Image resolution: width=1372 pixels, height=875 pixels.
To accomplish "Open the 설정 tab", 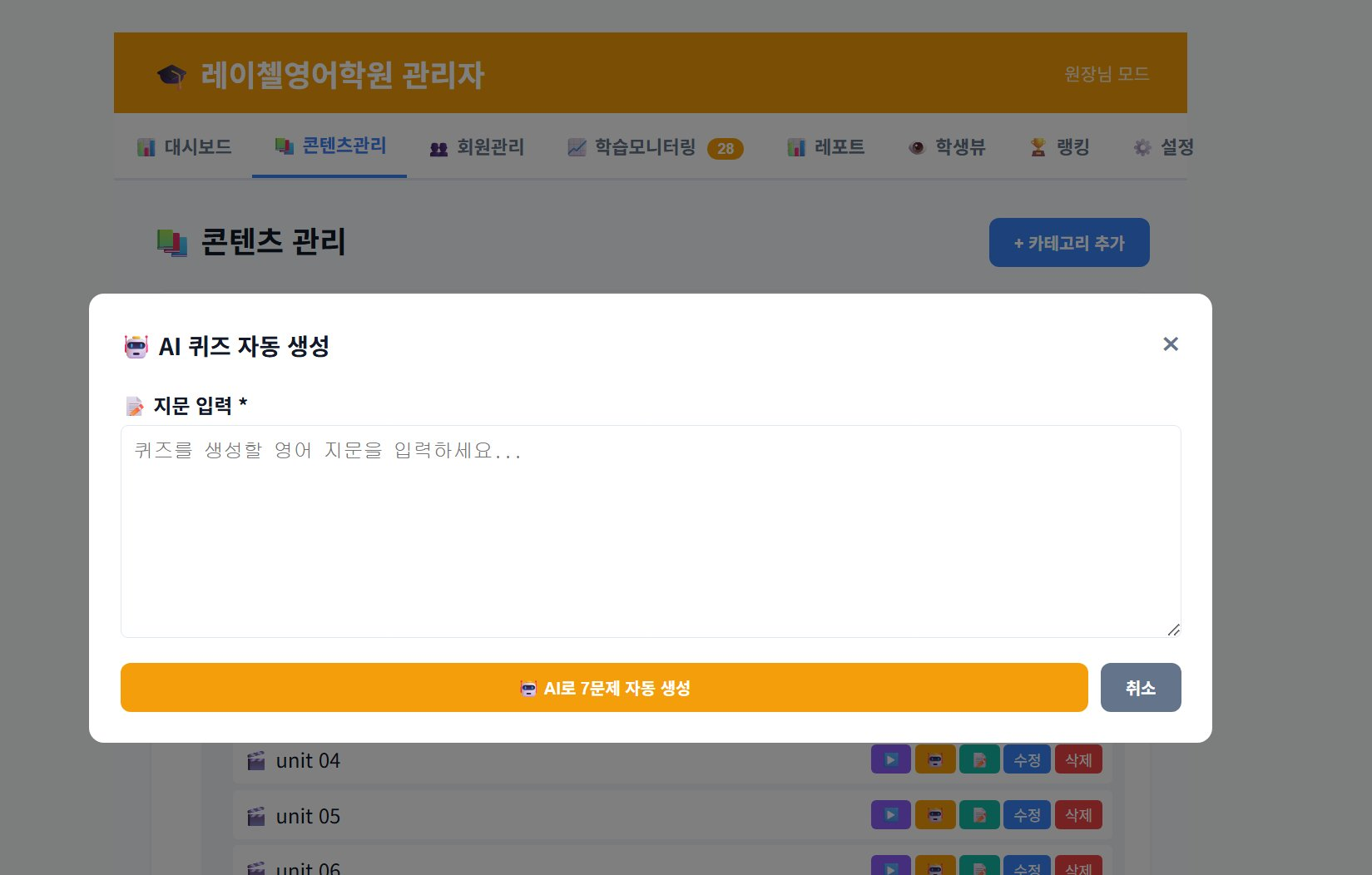I will (x=1163, y=147).
